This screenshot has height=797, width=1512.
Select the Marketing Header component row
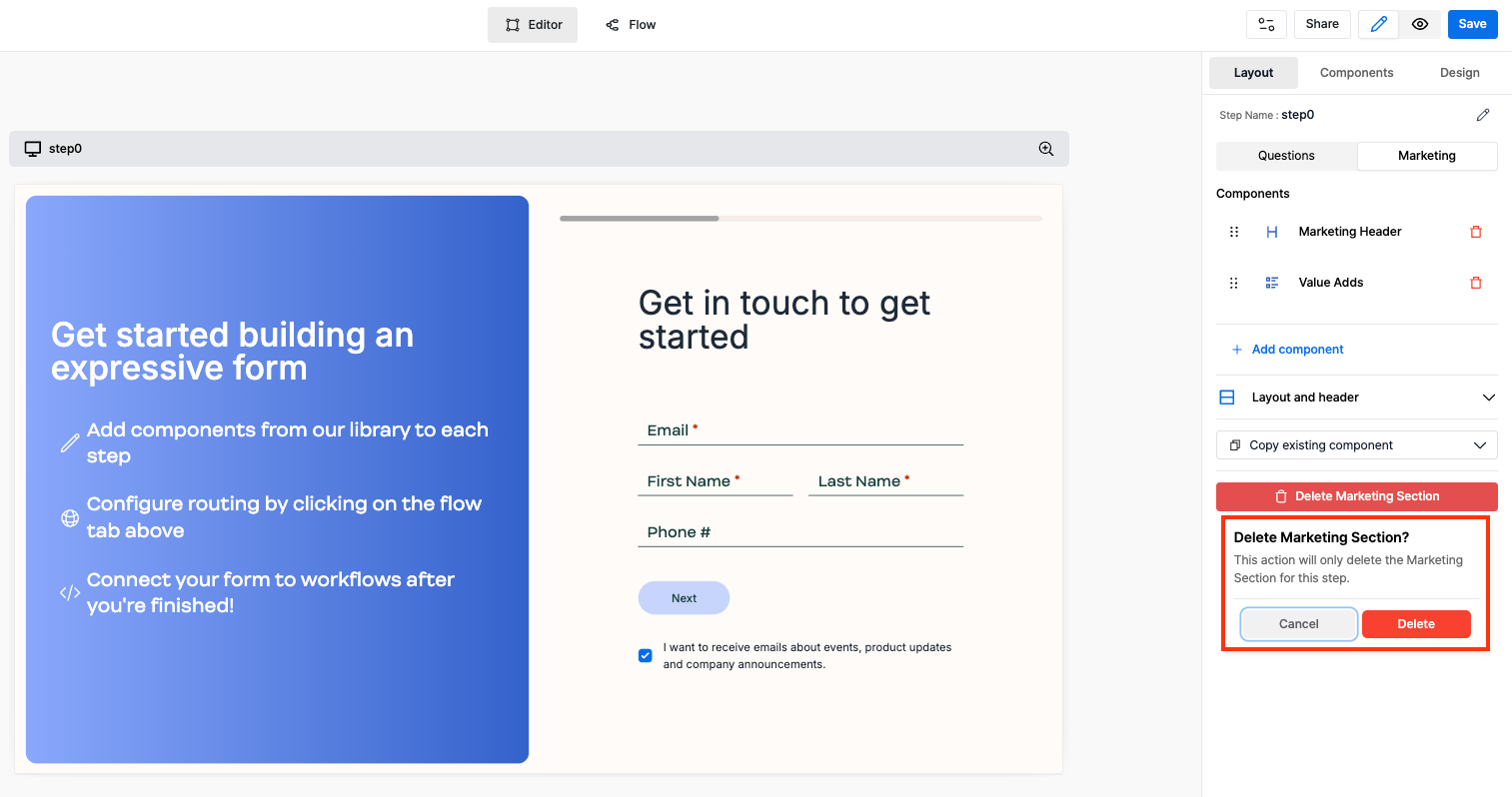[1357, 232]
